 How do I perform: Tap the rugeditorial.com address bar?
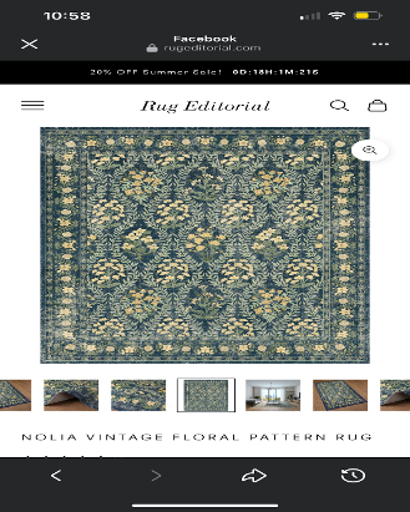pyautogui.click(x=204, y=48)
